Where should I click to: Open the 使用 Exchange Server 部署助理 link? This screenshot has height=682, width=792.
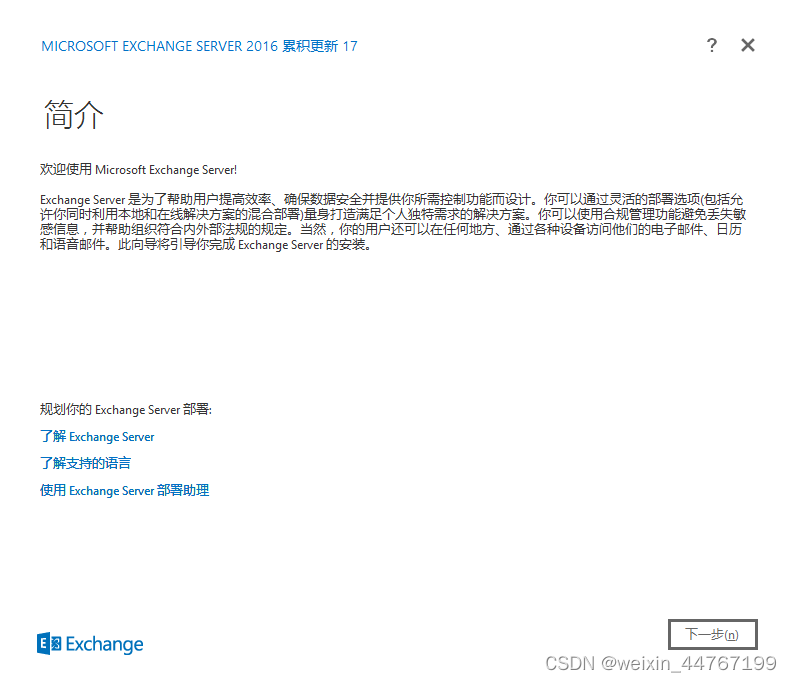point(124,491)
